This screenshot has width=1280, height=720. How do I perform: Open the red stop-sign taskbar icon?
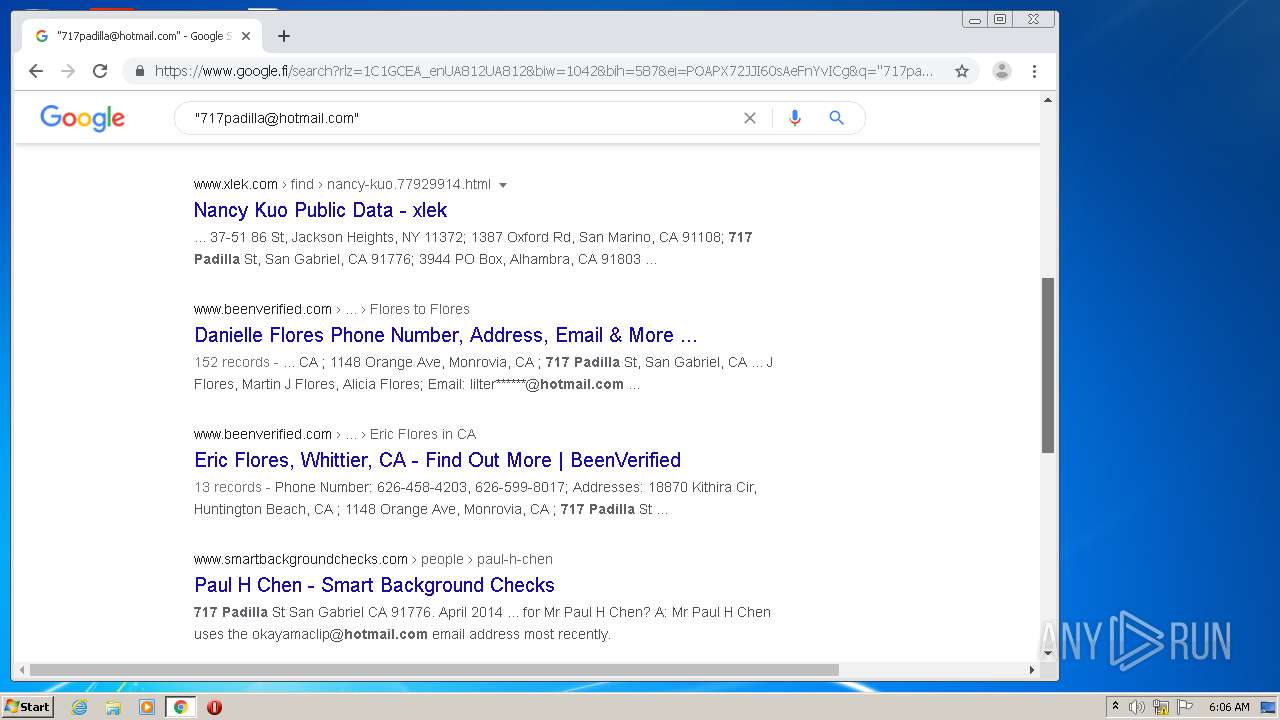tap(214, 707)
